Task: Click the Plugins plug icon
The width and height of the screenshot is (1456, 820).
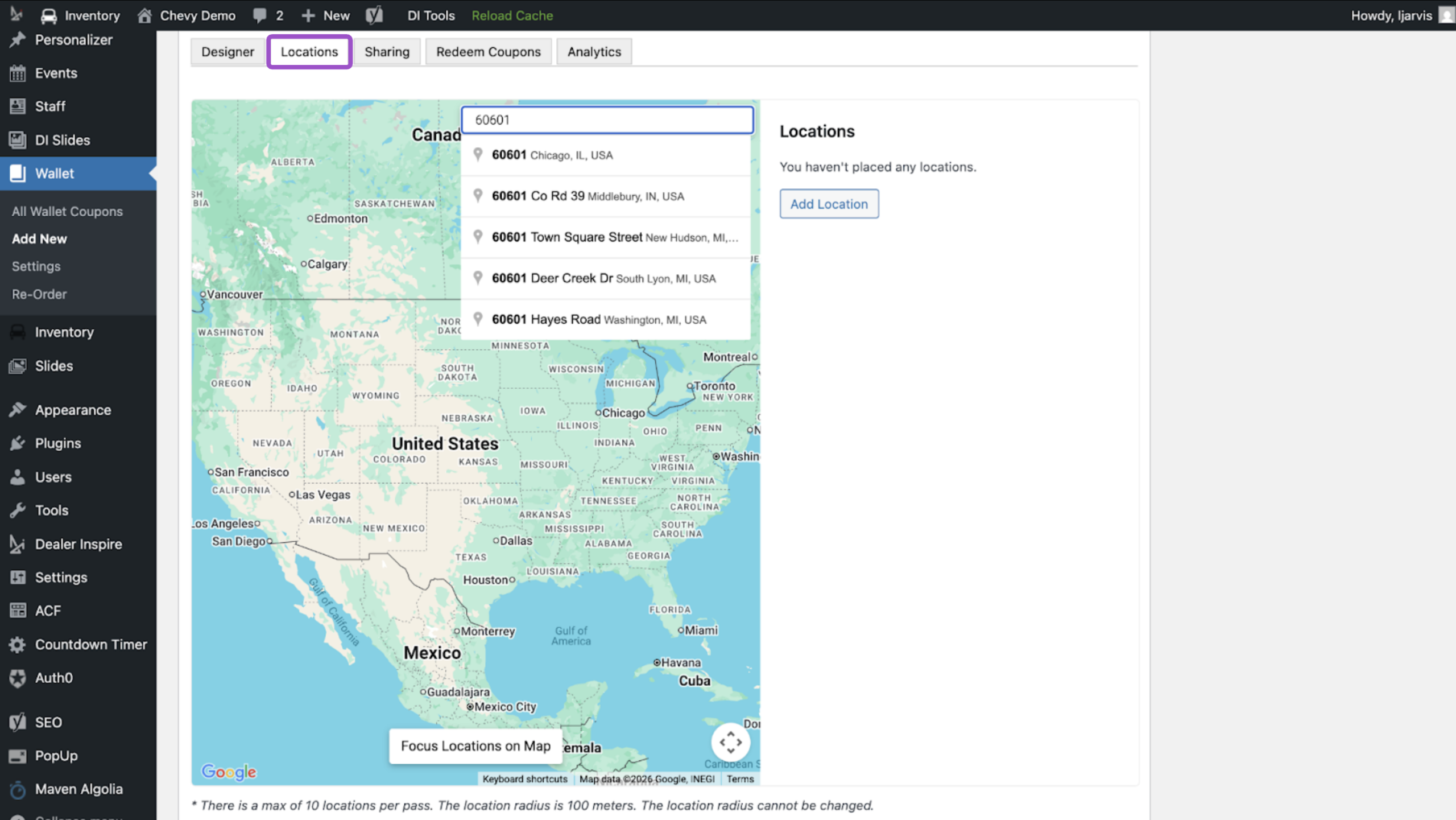Action: tap(18, 443)
